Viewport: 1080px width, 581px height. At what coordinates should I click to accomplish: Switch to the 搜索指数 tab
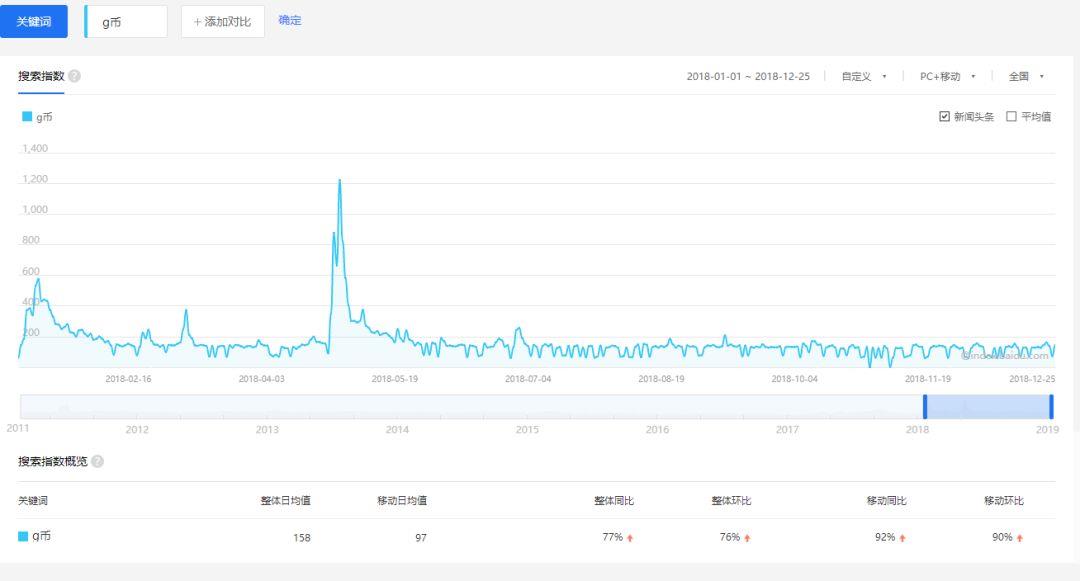click(x=41, y=76)
